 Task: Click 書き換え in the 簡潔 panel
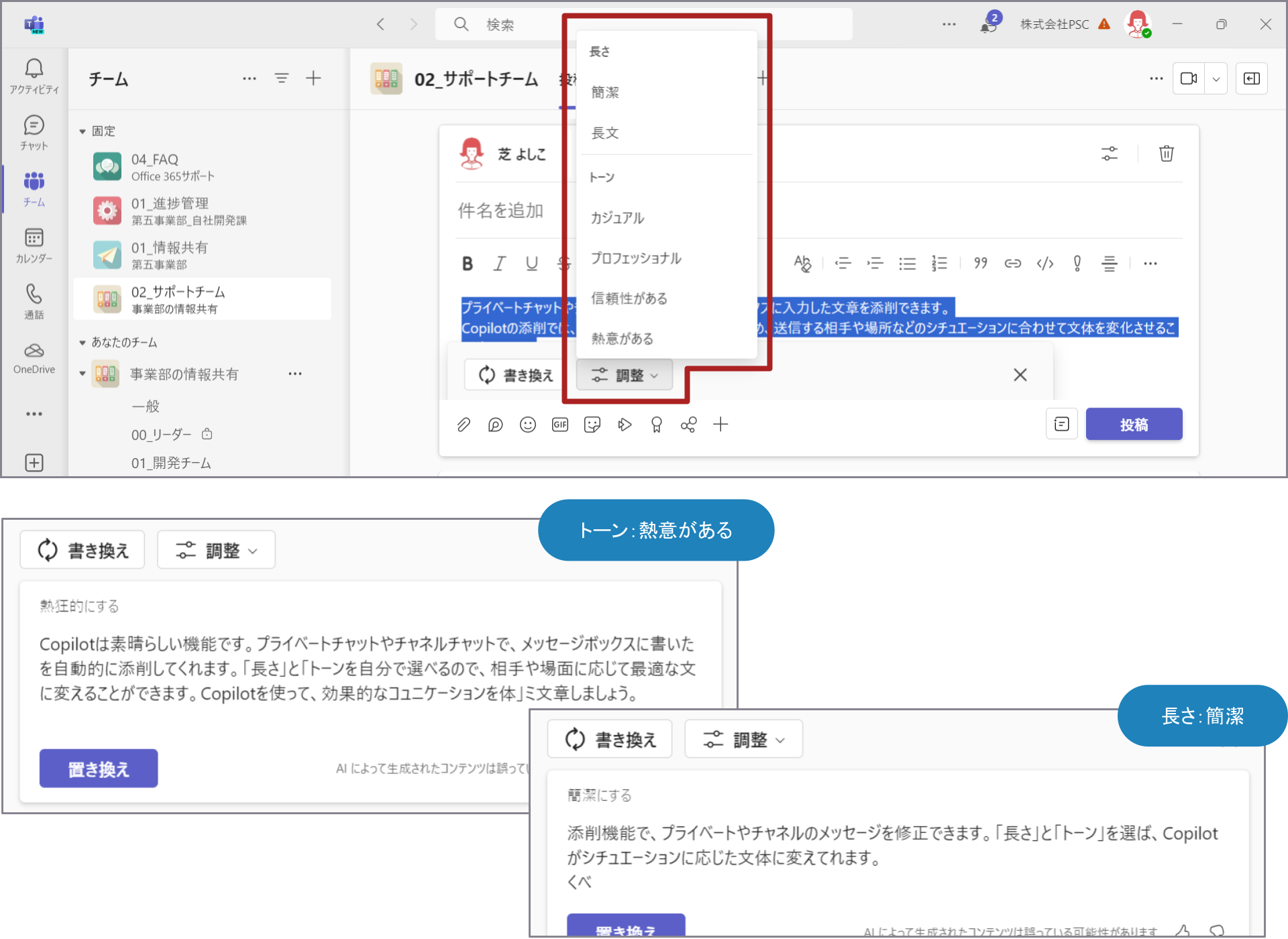[x=610, y=740]
